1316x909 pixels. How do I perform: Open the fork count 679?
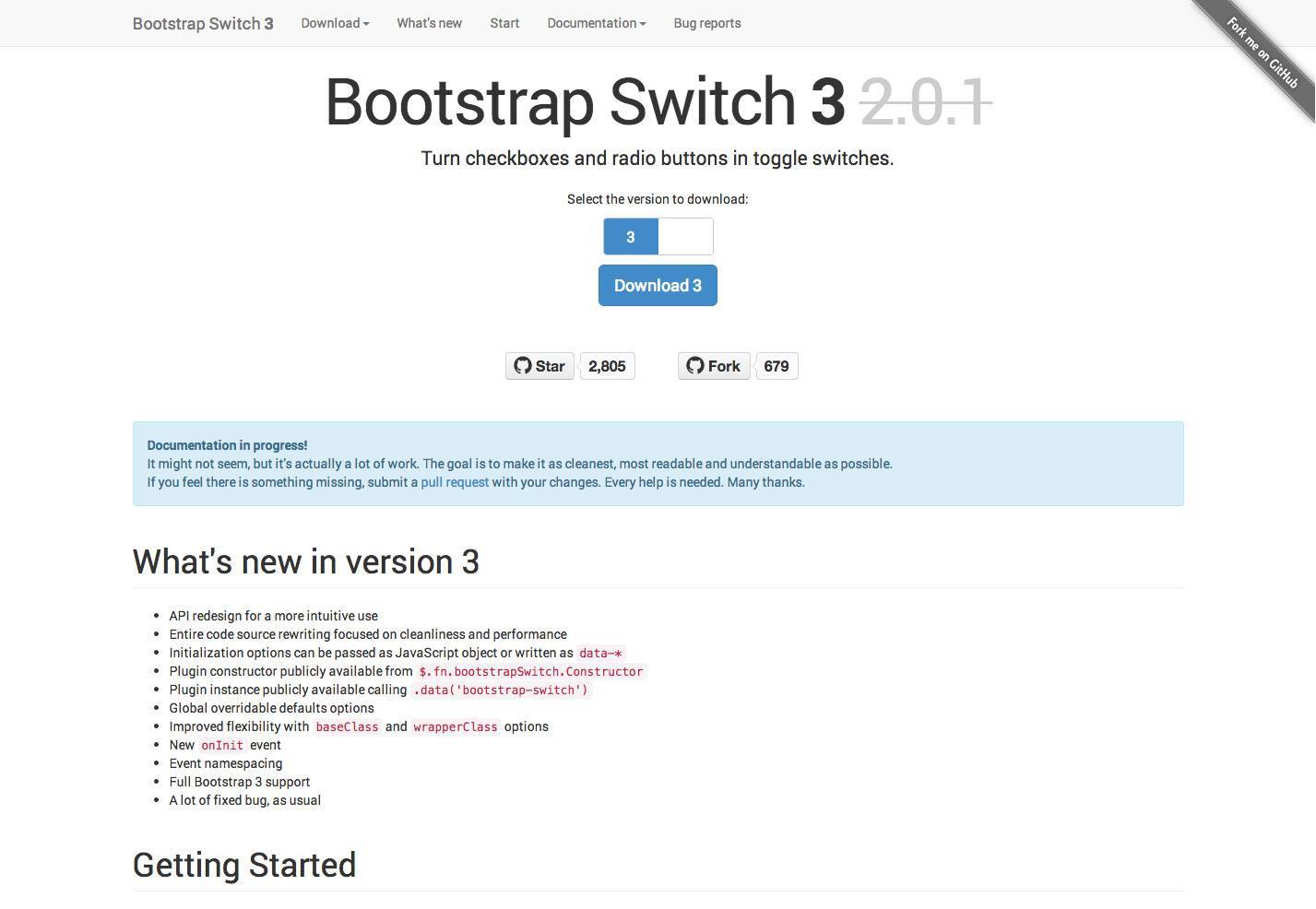[777, 366]
